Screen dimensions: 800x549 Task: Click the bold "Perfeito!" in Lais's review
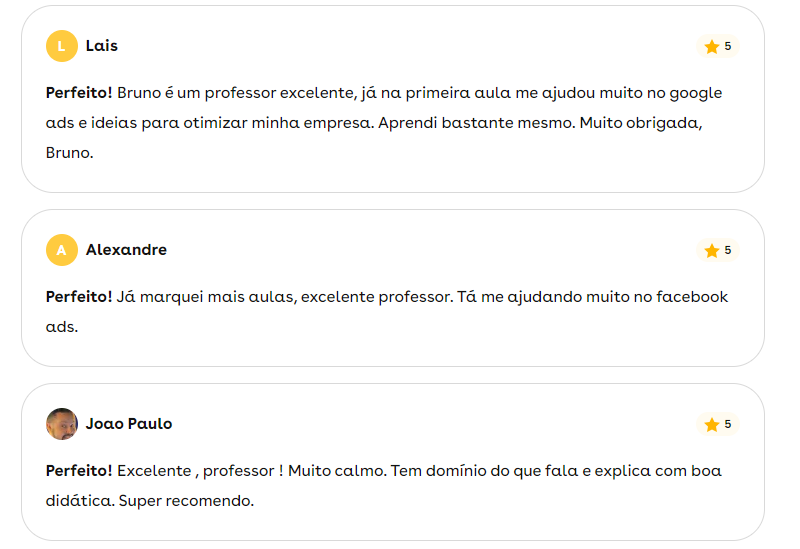[x=79, y=93]
